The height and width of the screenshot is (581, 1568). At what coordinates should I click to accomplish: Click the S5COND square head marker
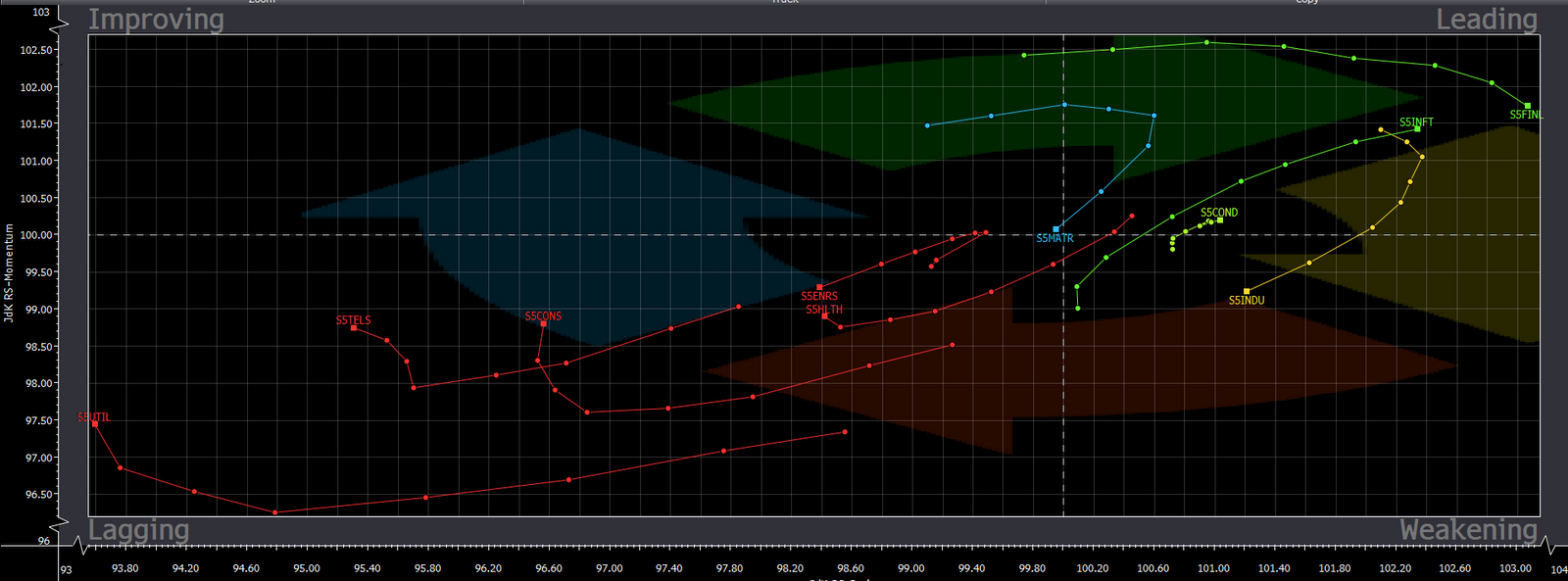click(x=1220, y=220)
